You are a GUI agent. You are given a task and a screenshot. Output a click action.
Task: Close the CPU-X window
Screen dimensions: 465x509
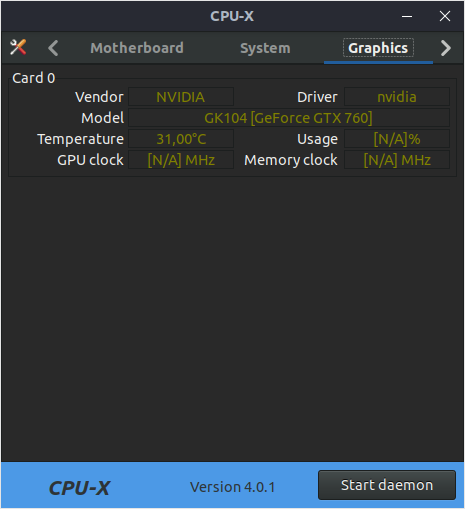point(445,16)
